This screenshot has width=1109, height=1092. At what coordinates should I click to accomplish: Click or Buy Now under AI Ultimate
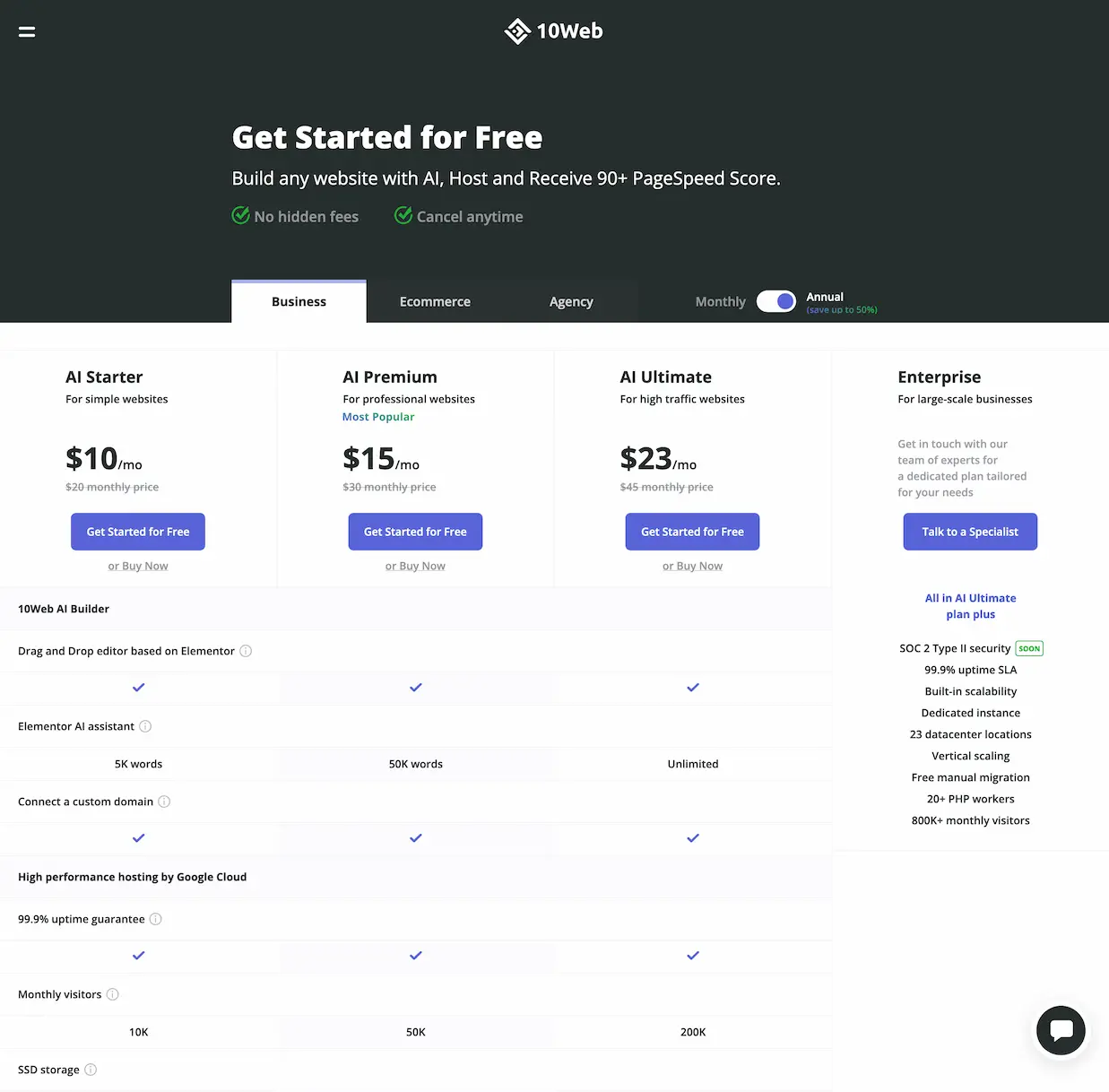692,566
